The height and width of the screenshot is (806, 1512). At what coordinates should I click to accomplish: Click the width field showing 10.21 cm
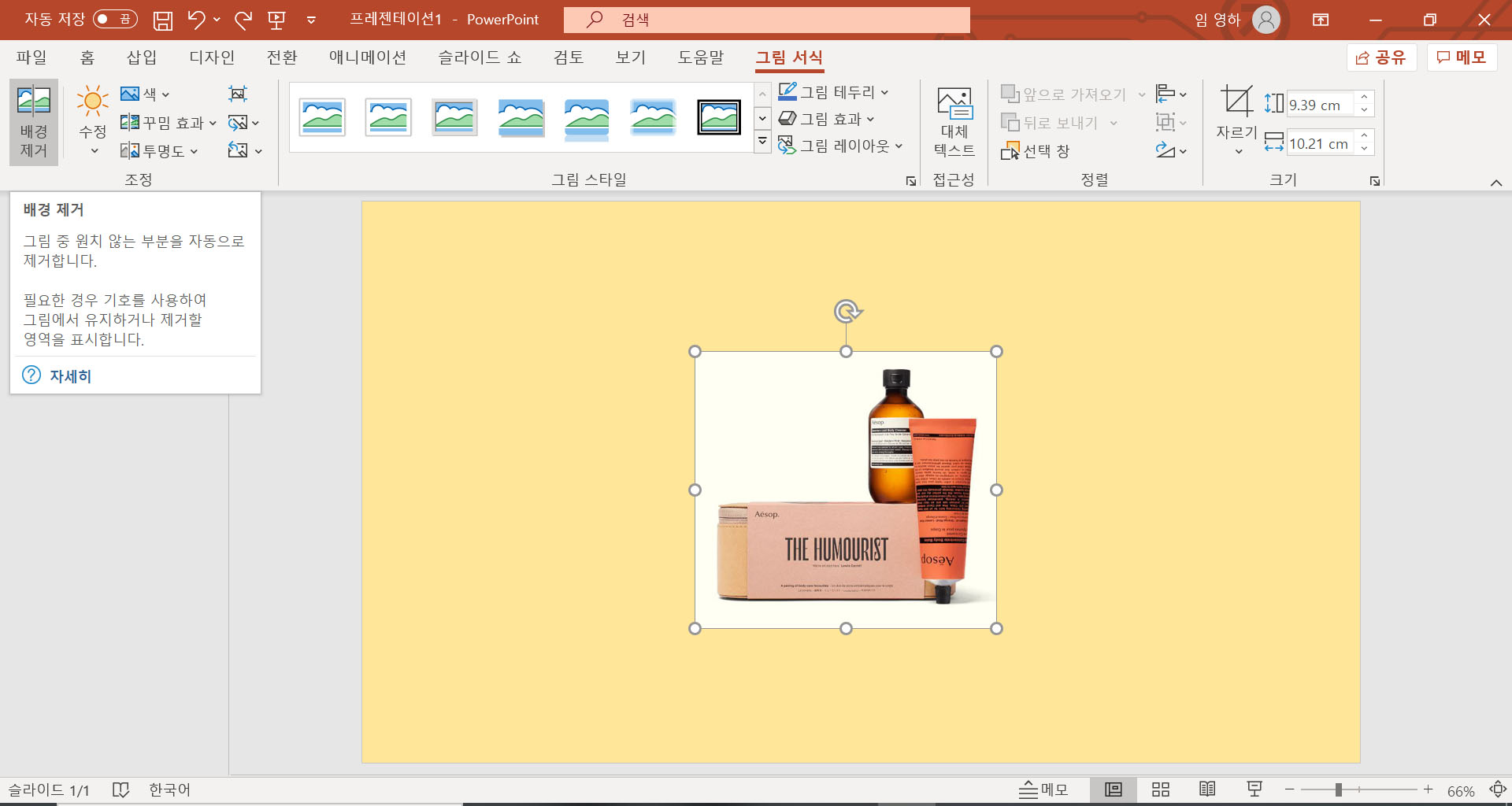pos(1320,143)
